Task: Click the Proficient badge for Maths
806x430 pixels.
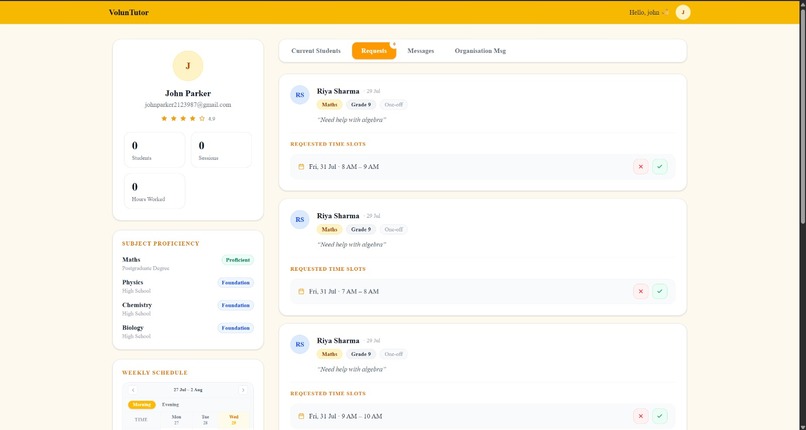Action: [x=237, y=260]
